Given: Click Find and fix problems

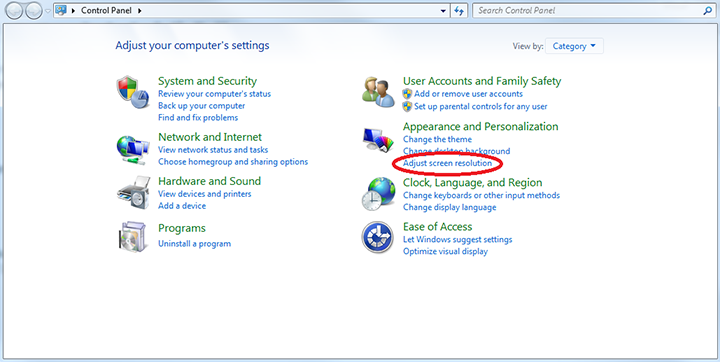Looking at the screenshot, I should 198,118.
